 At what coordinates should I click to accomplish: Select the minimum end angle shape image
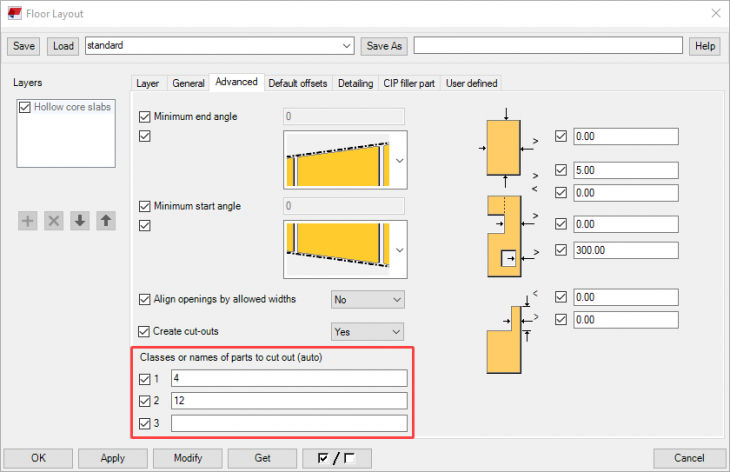pyautogui.click(x=339, y=160)
